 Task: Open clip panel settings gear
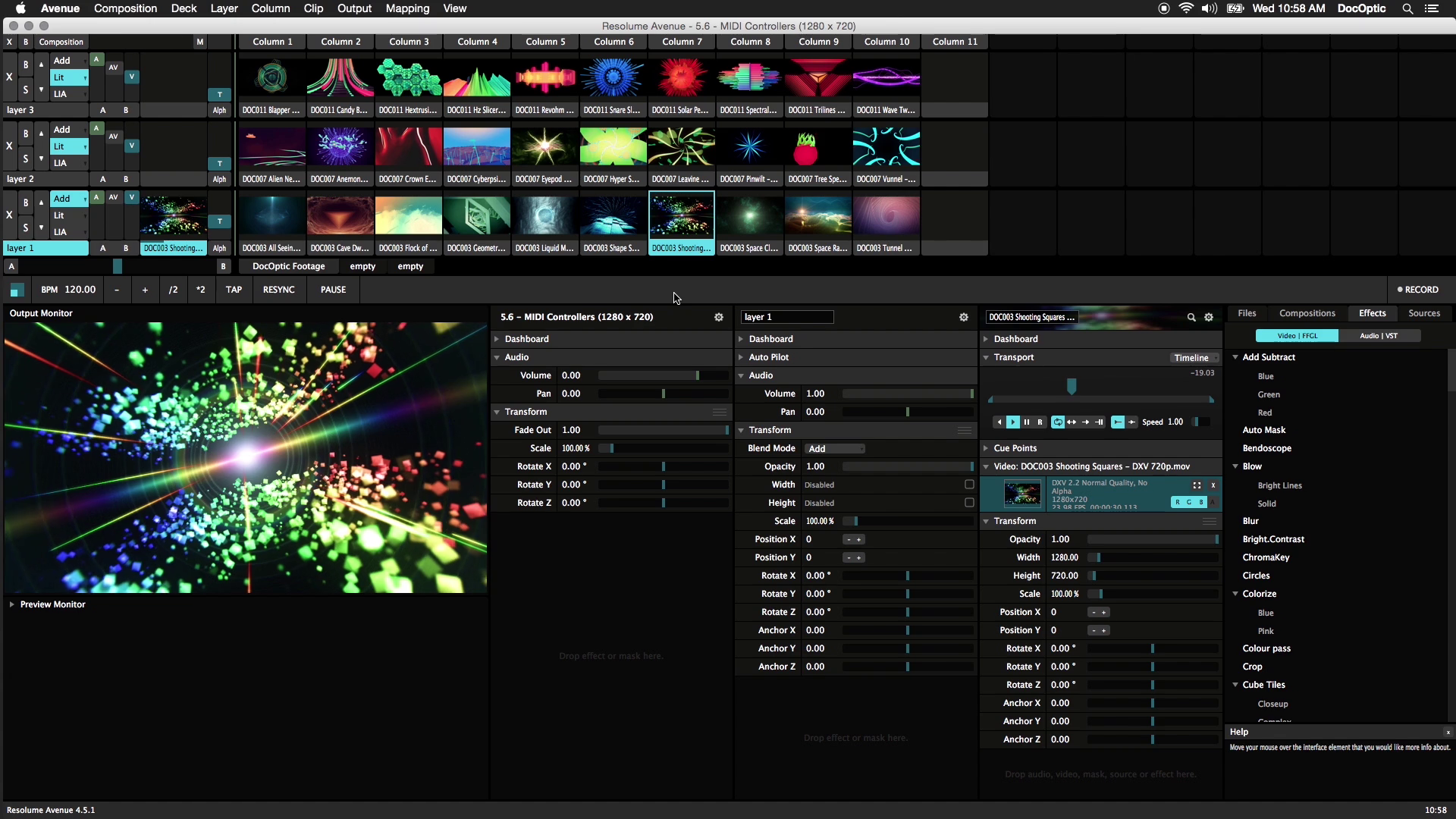(x=1209, y=318)
